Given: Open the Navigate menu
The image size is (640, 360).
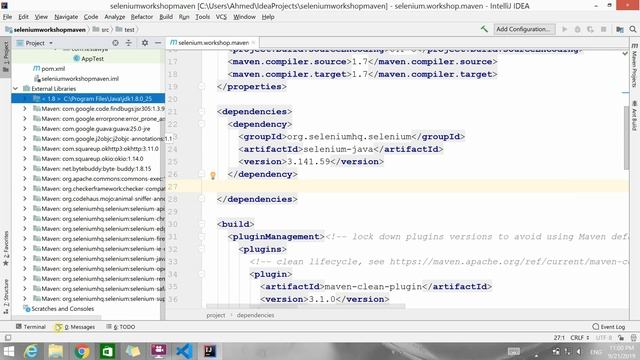Looking at the screenshot, I should [x=66, y=17].
